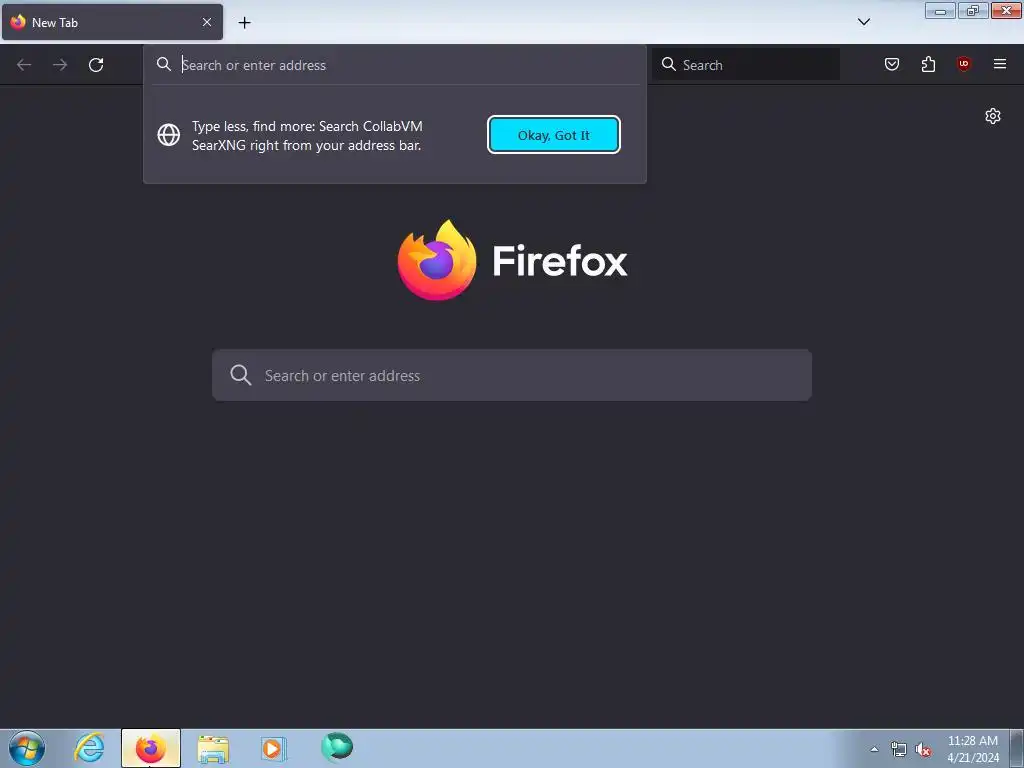Close the New Tab tab
The height and width of the screenshot is (768, 1024).
206,22
